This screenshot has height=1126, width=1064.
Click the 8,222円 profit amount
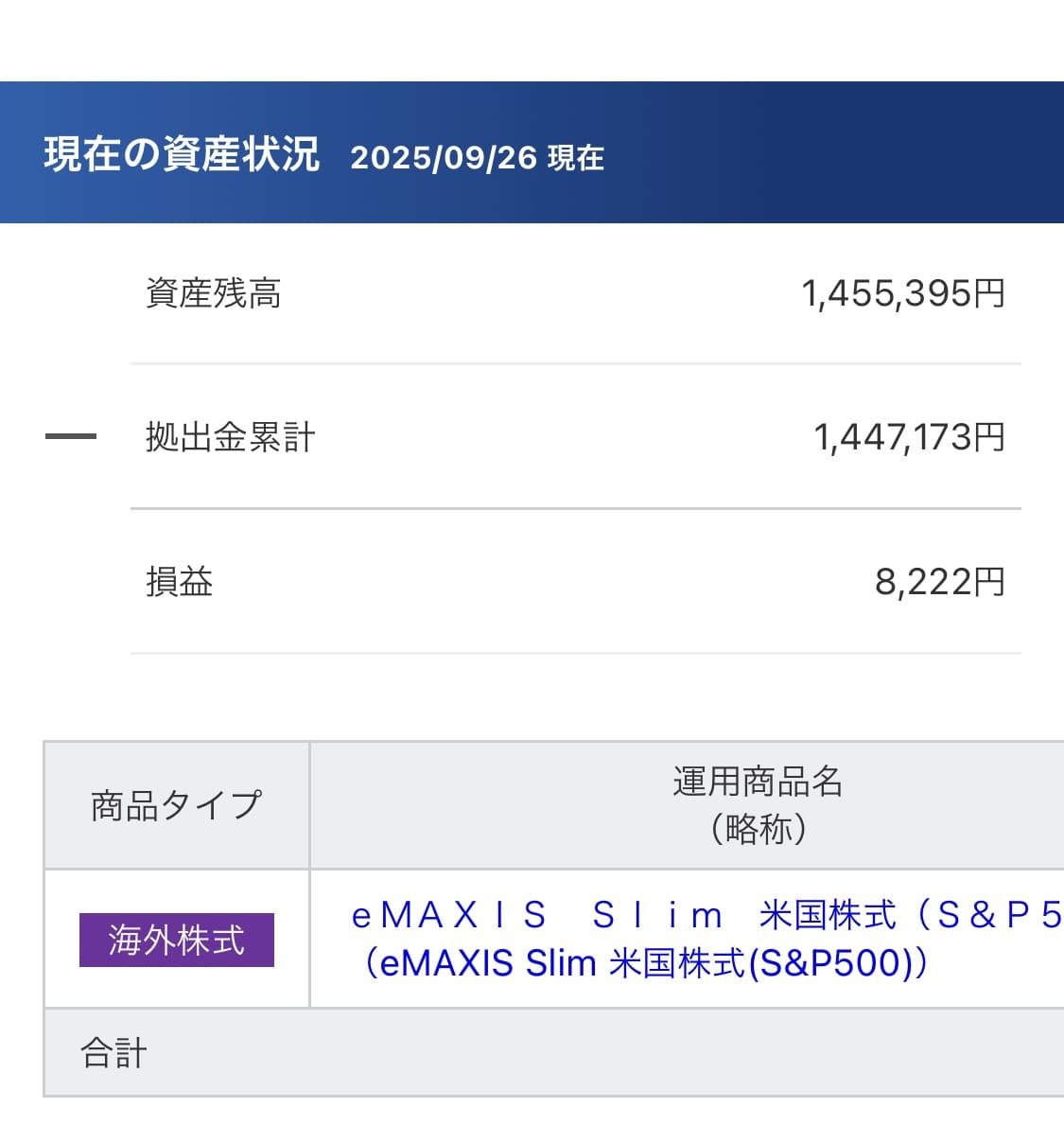point(939,581)
